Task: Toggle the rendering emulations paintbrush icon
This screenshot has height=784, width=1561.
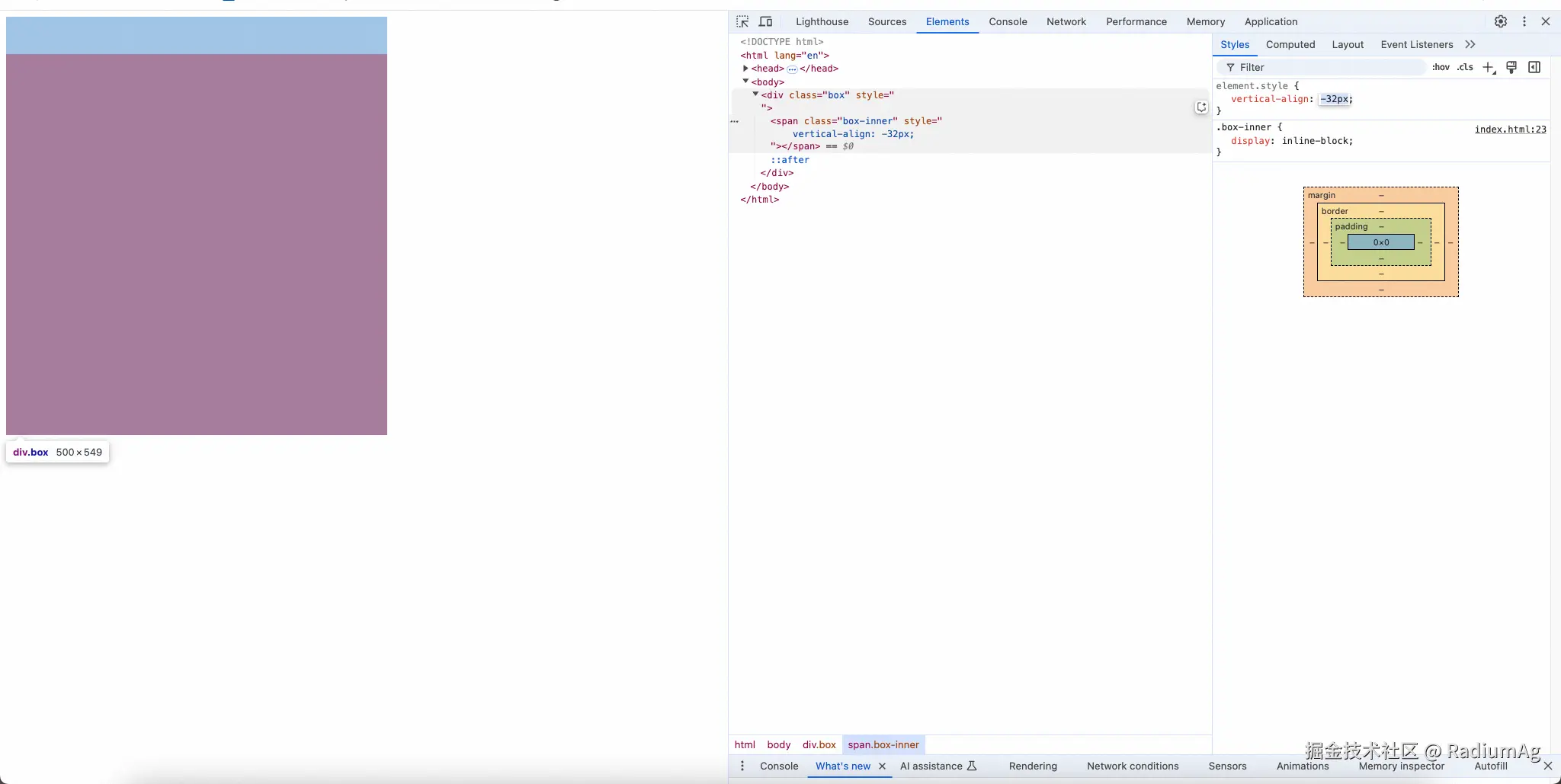Action: click(x=1511, y=67)
